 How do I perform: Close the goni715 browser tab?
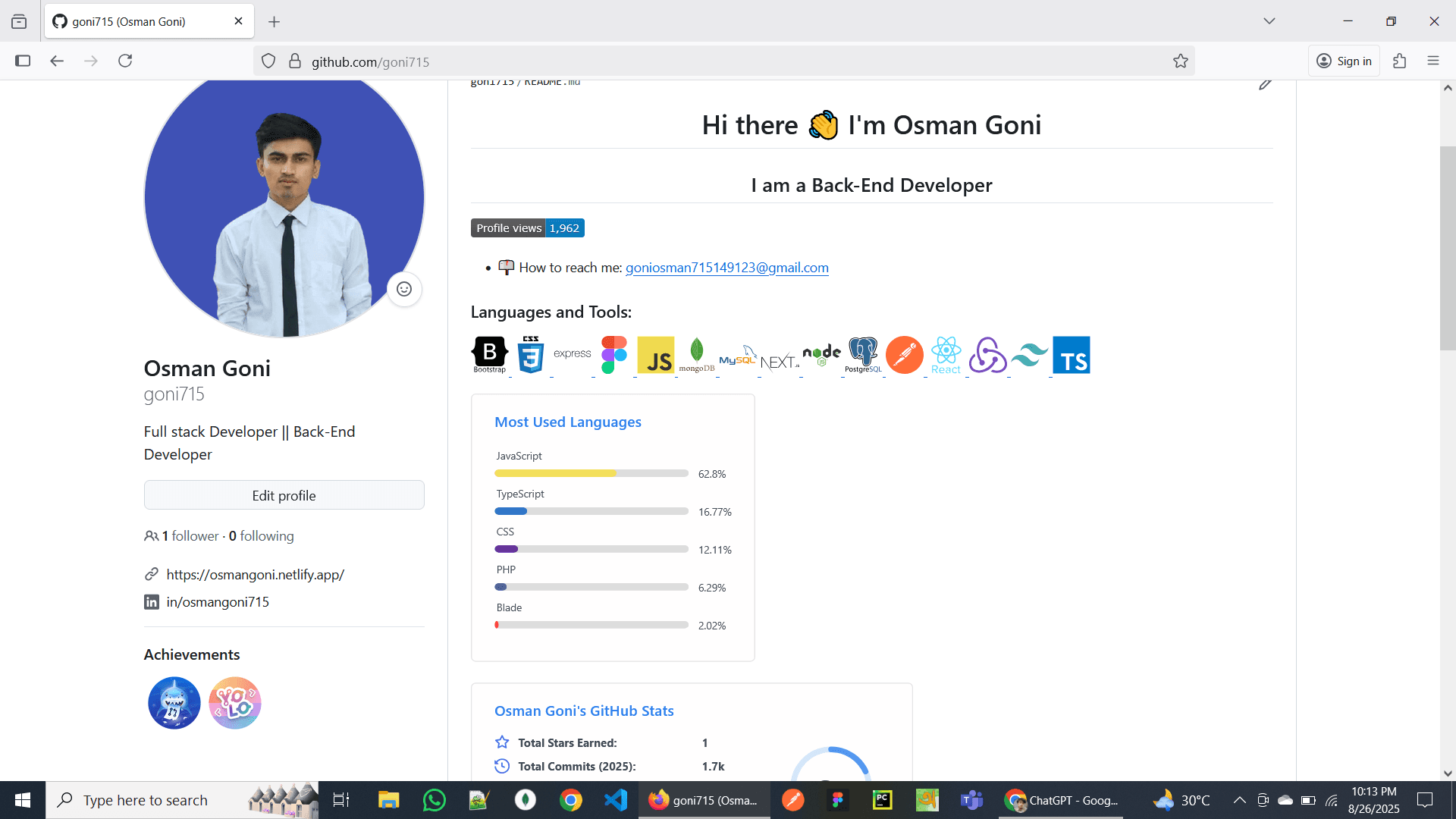pyautogui.click(x=238, y=21)
